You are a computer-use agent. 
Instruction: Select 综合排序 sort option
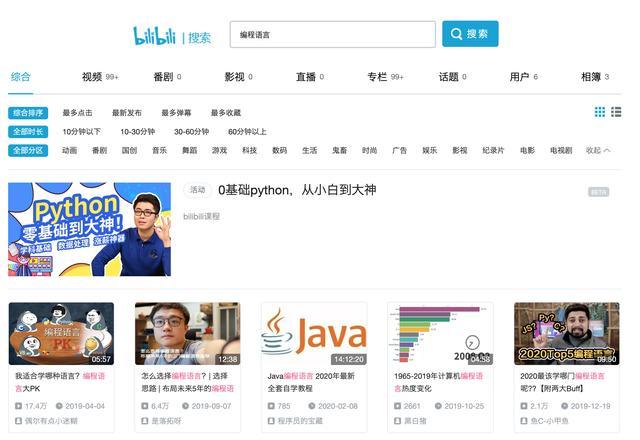[x=28, y=113]
